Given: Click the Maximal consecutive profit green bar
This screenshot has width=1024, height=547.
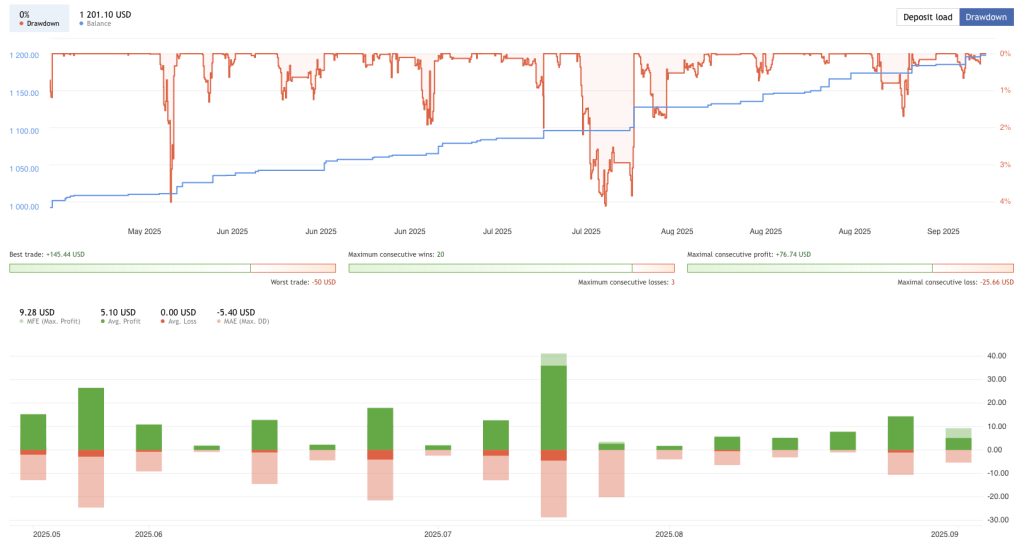Looking at the screenshot, I should point(809,267).
